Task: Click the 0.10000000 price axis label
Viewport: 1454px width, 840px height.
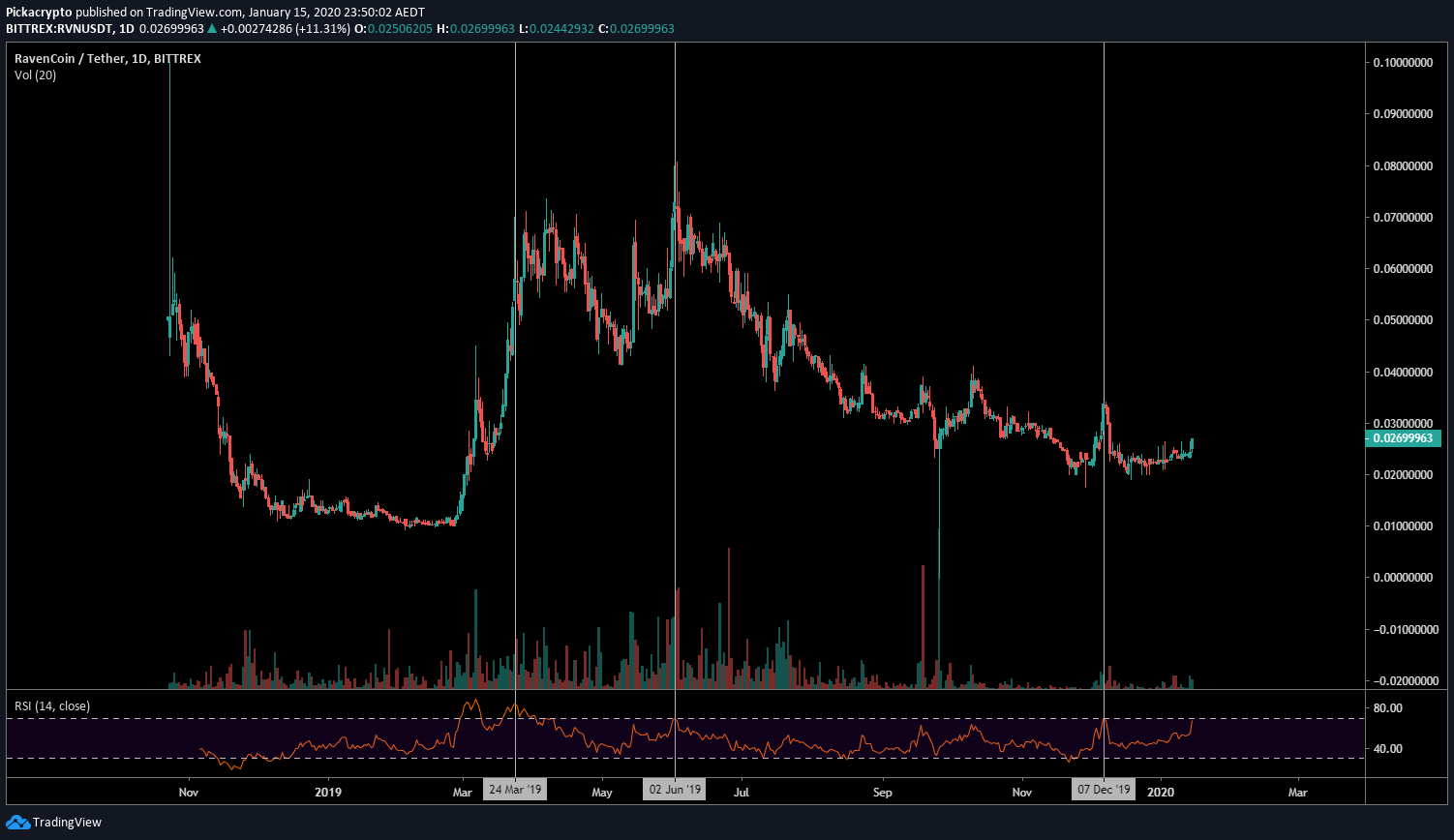Action: pyautogui.click(x=1403, y=63)
